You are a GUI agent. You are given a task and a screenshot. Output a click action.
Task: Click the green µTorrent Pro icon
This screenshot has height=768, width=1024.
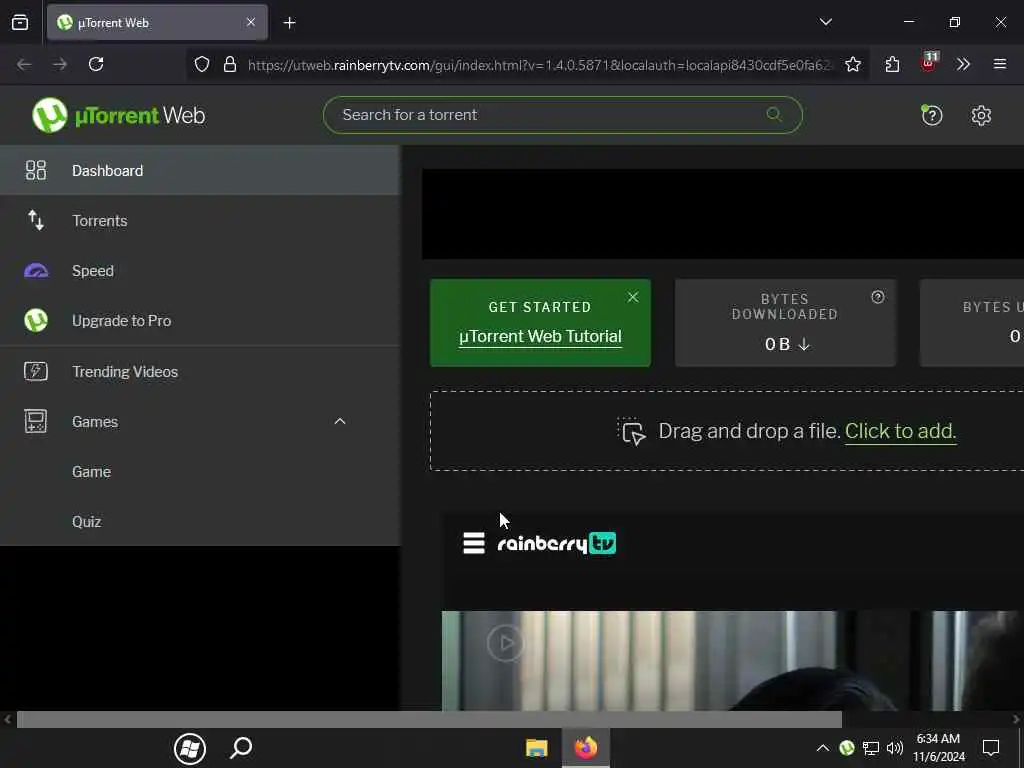click(36, 321)
